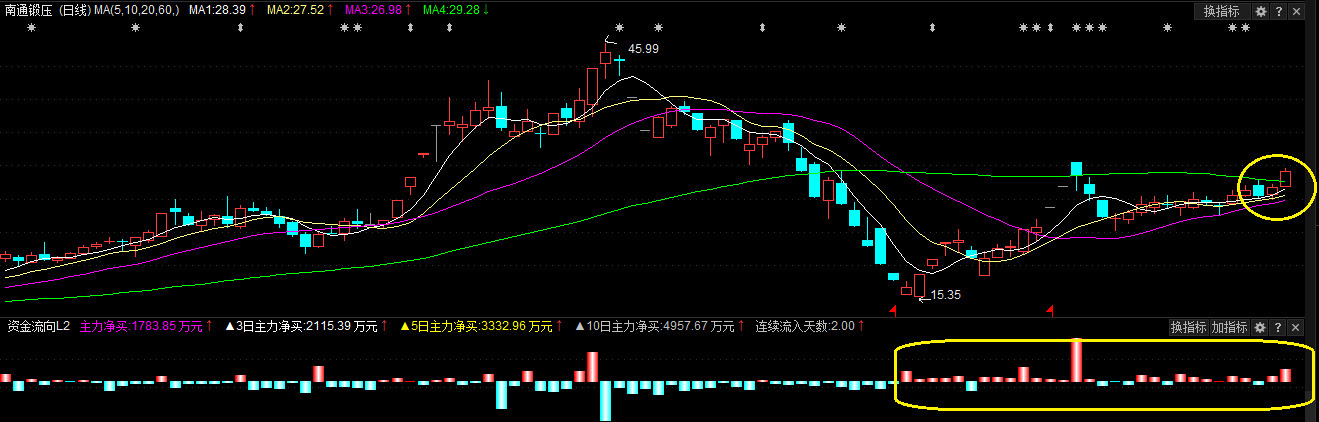Open help icon of the K-line chart panel

coord(1278,11)
